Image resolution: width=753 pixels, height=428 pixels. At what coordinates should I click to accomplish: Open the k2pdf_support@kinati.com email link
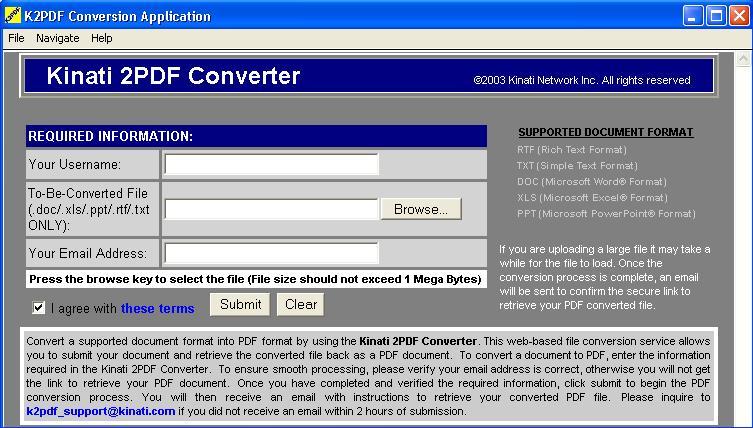[101, 411]
